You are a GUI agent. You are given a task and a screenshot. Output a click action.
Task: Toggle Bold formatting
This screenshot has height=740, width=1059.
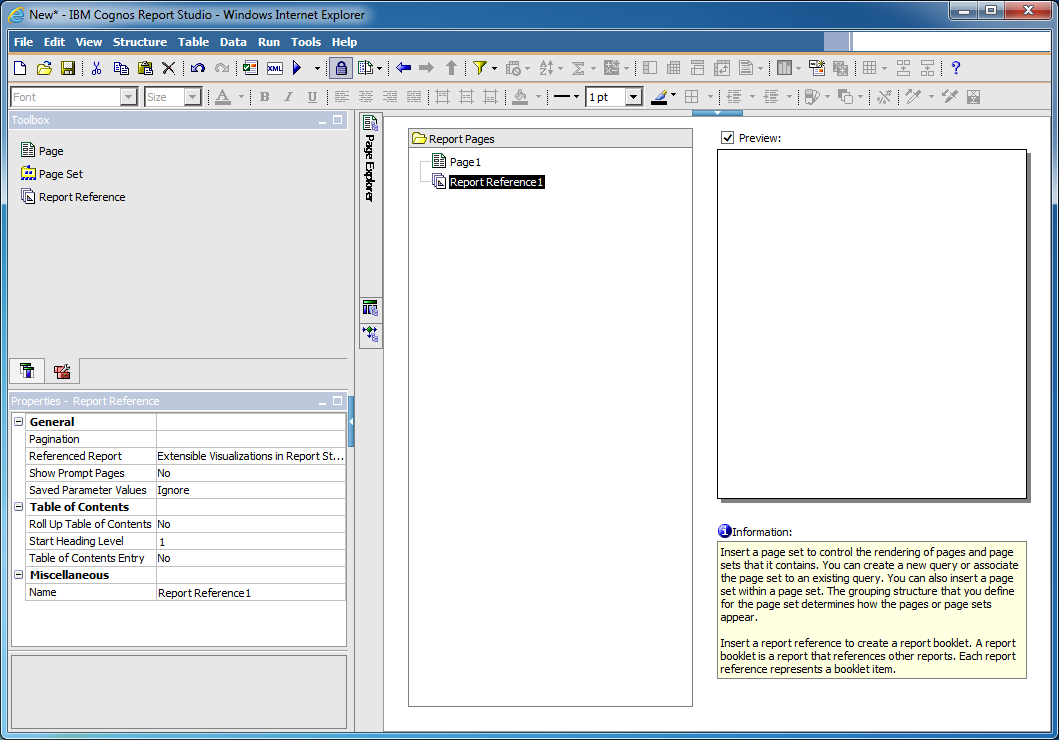point(265,97)
